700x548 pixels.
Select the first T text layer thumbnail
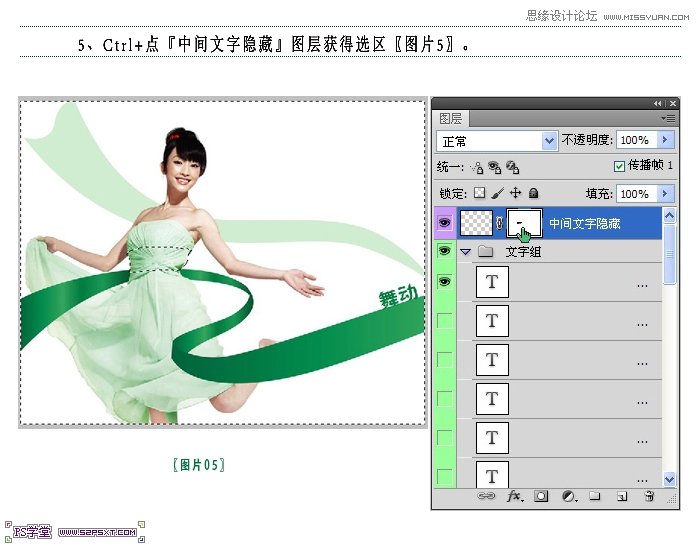click(492, 282)
